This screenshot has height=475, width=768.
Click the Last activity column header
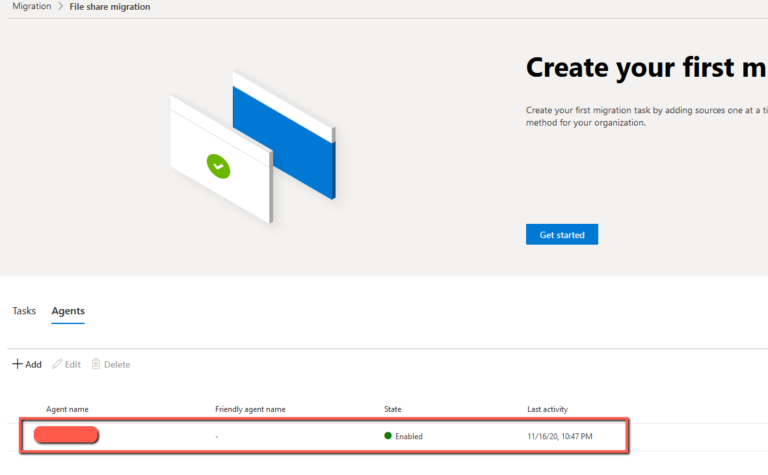[x=549, y=409]
